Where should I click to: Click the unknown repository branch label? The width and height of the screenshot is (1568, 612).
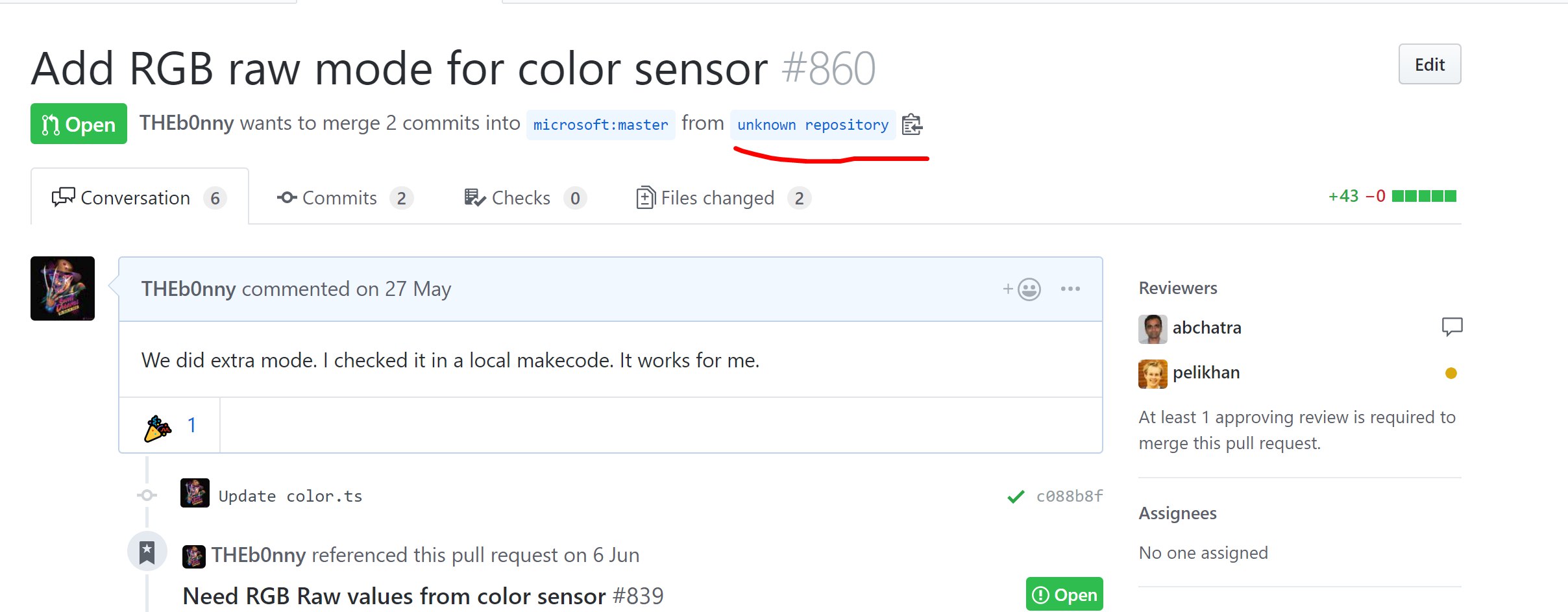(x=813, y=125)
